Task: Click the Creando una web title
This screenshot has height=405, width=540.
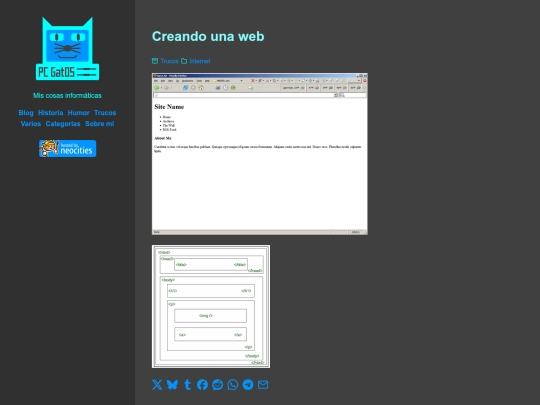Action: (x=208, y=37)
